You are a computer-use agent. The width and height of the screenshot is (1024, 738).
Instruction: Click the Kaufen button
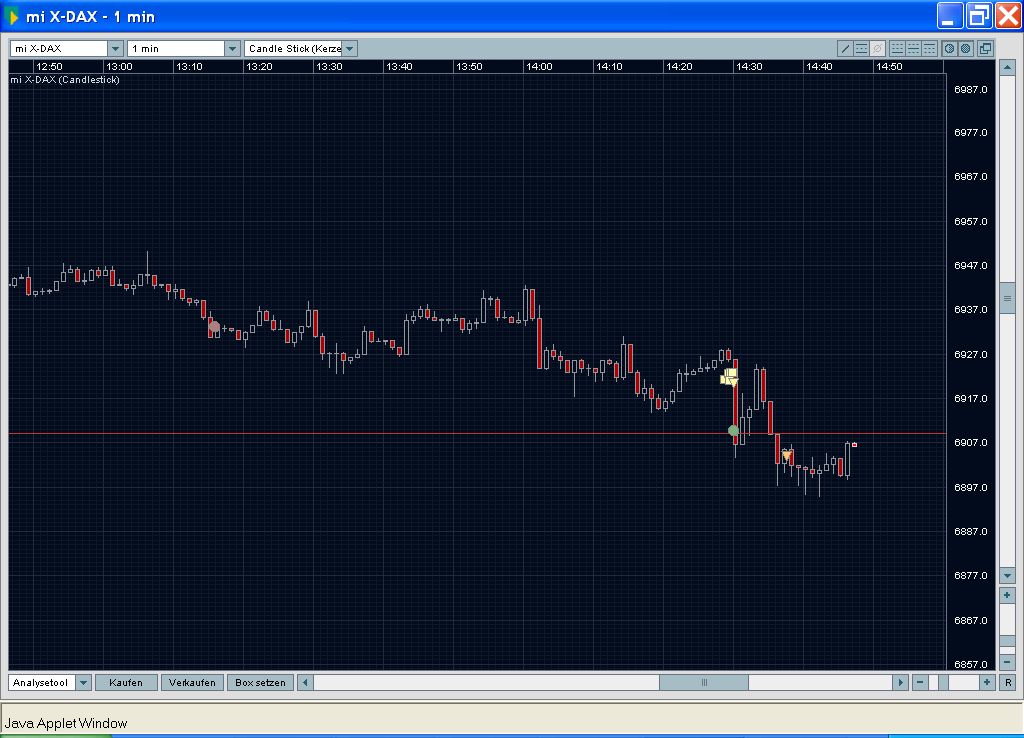[126, 682]
